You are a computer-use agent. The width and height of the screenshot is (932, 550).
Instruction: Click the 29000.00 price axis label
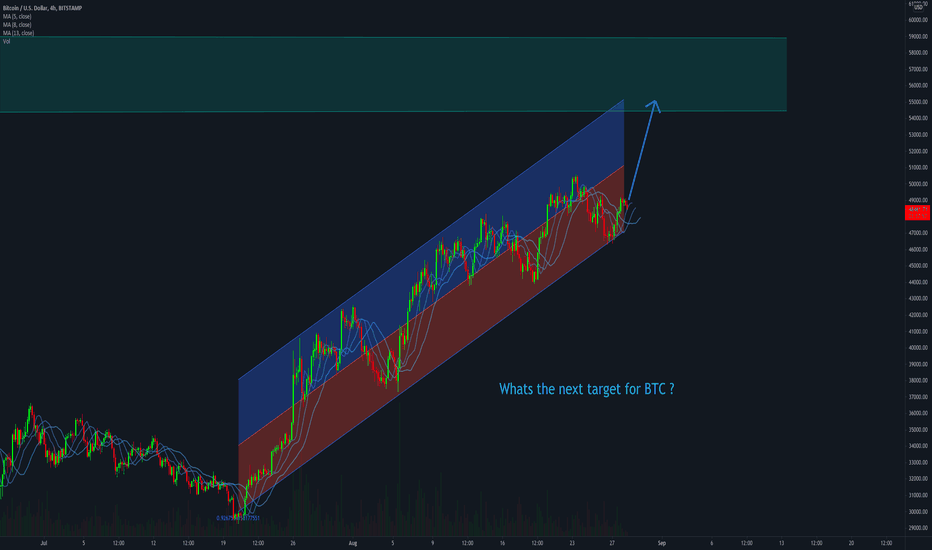[x=918, y=528]
